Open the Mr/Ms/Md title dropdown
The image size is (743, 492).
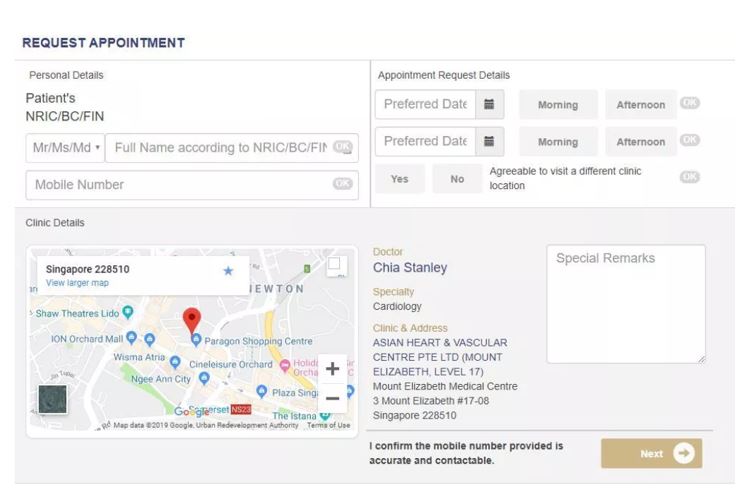(x=65, y=148)
